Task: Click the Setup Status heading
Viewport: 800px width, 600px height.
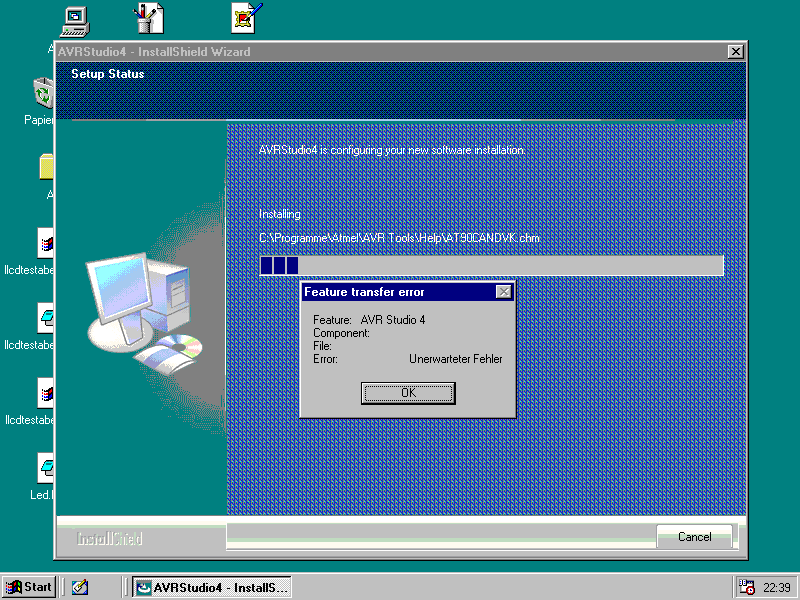Action: (x=108, y=74)
